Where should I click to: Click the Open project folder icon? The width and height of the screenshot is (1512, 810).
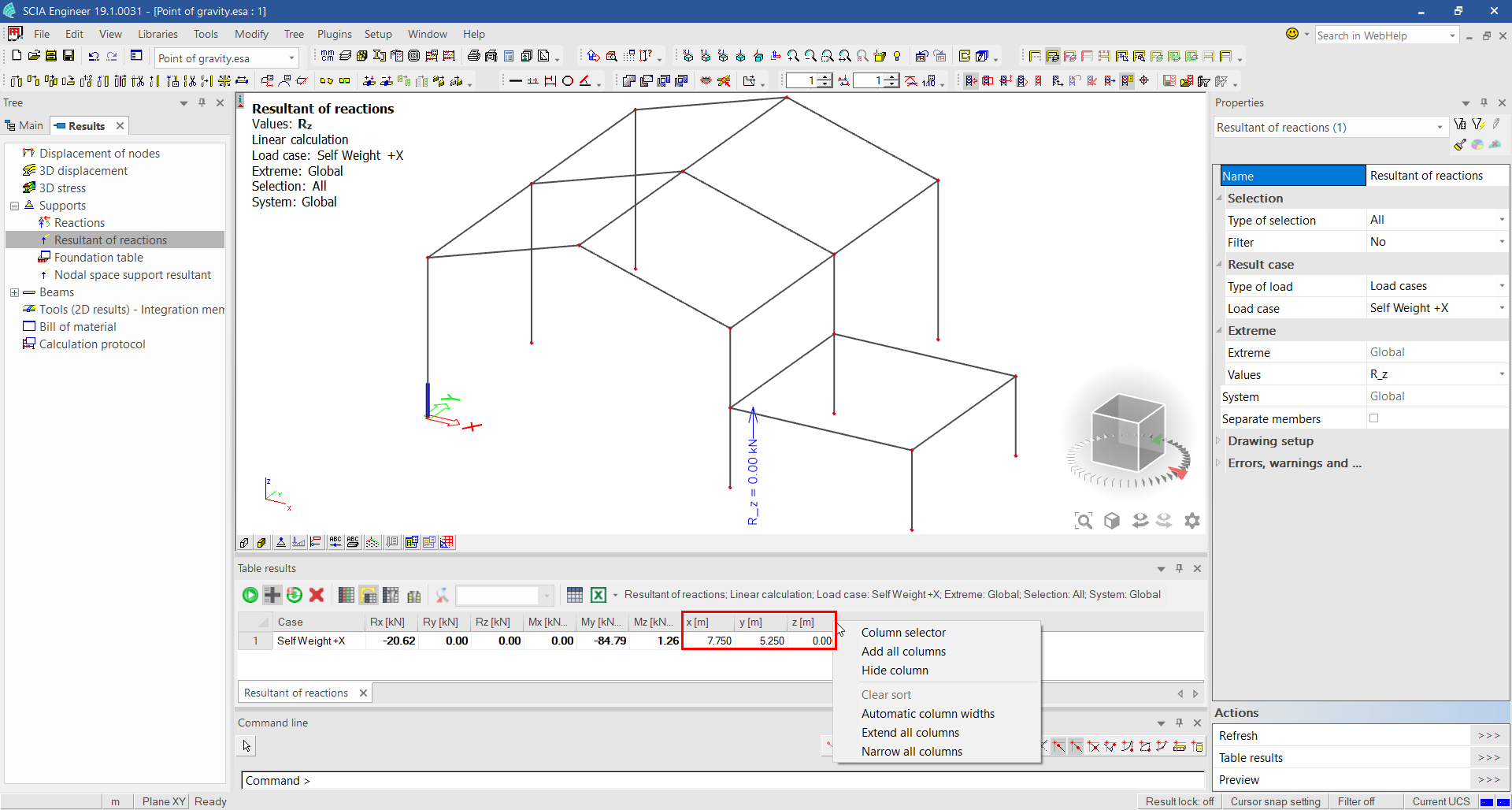tap(34, 56)
